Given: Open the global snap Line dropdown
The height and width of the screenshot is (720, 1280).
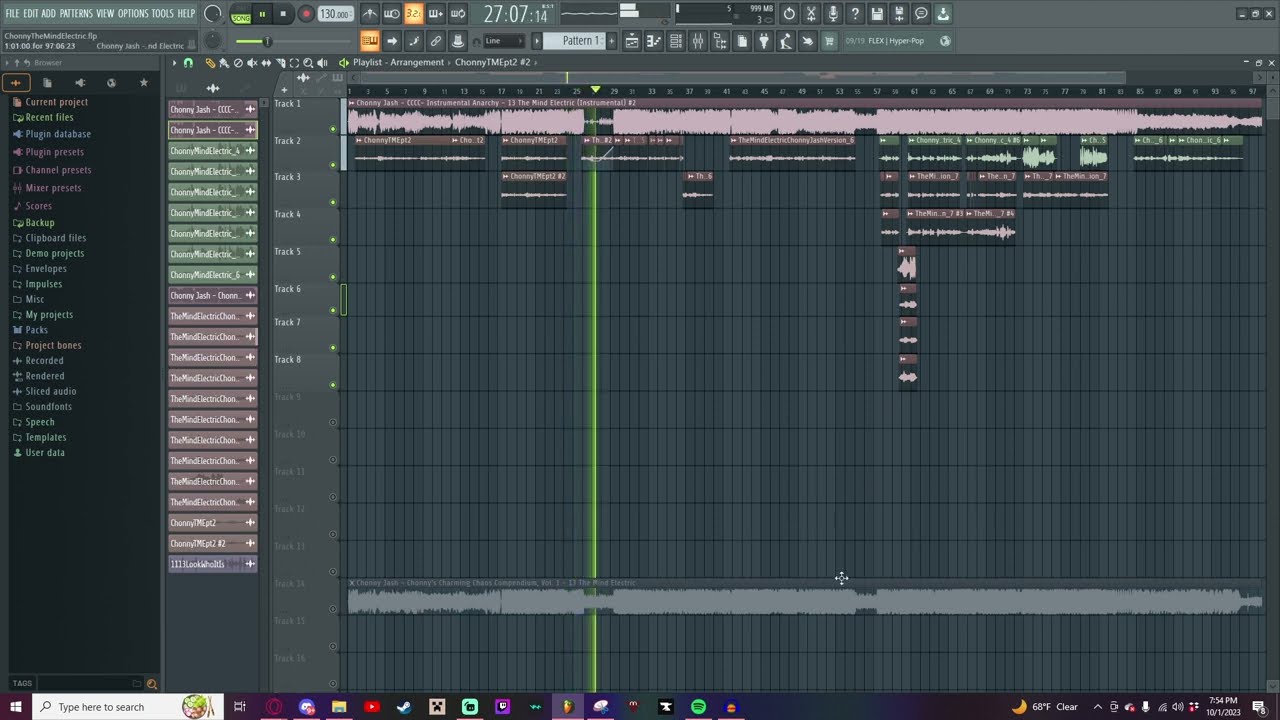Looking at the screenshot, I should click(503, 41).
